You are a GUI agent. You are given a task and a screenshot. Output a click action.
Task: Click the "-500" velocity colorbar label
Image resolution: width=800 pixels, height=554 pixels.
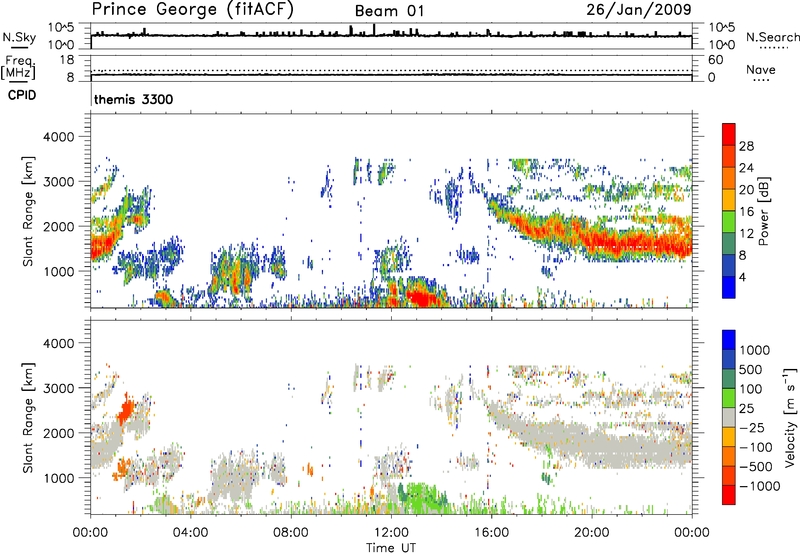pyautogui.click(x=755, y=467)
